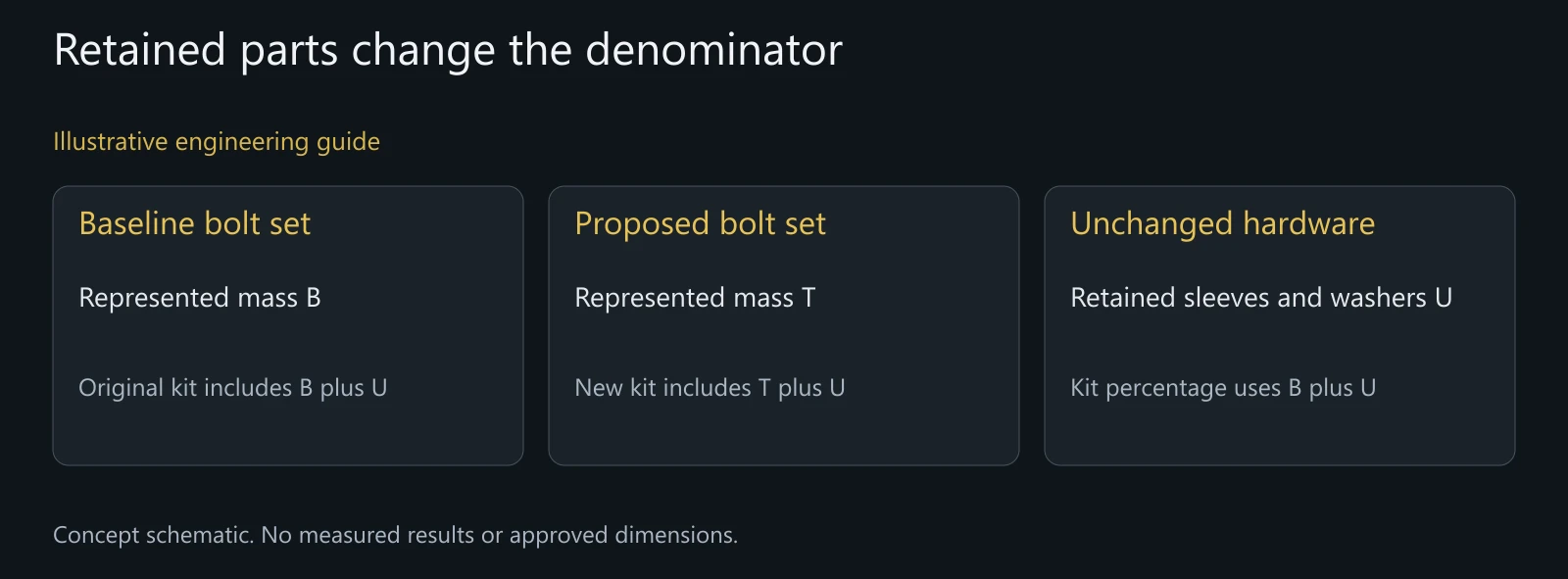Click the word 'denominator' in the title

(x=713, y=51)
